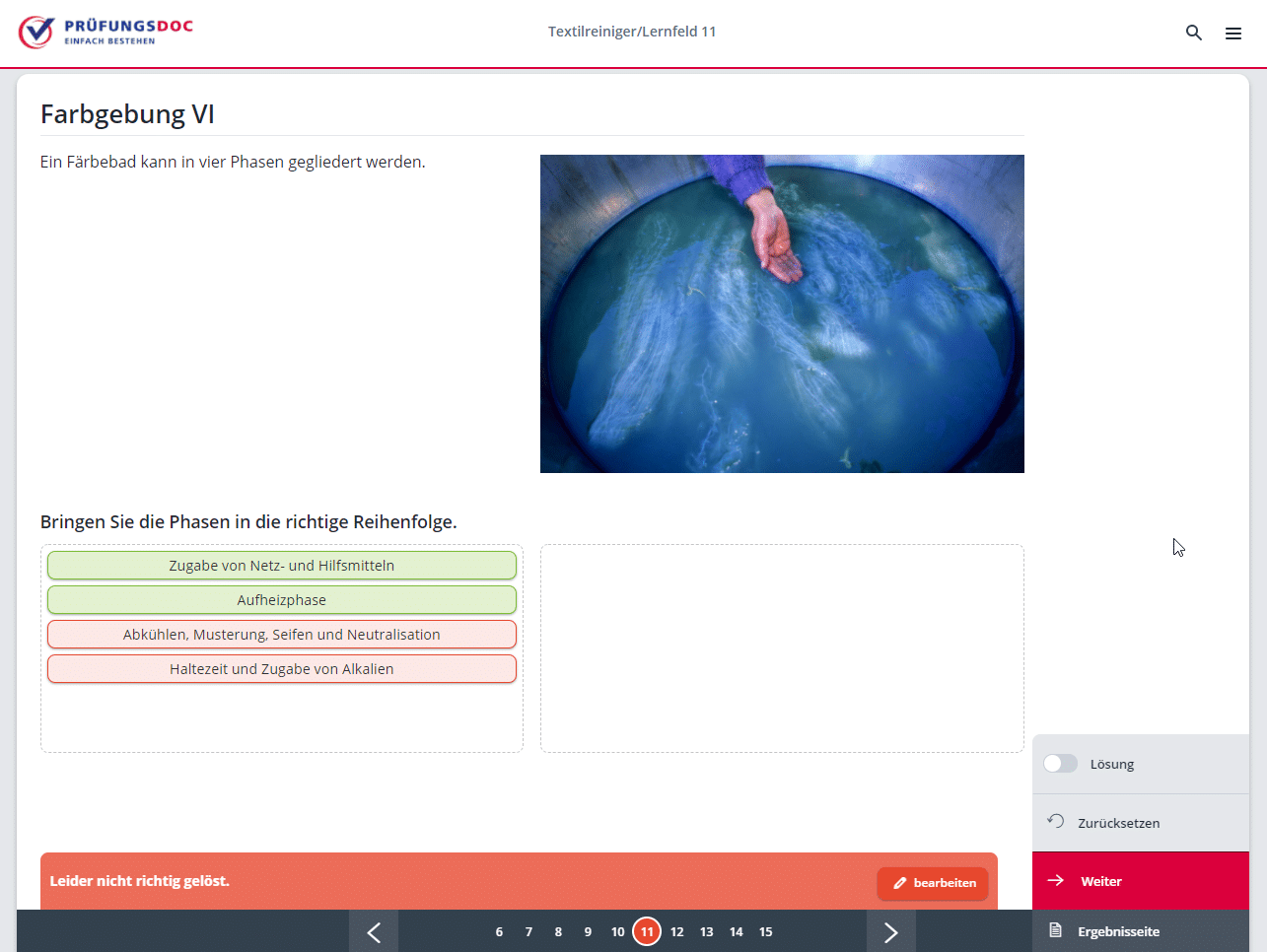The width and height of the screenshot is (1267, 952).
Task: Select the highlighted question 11 marker
Action: pos(647,932)
